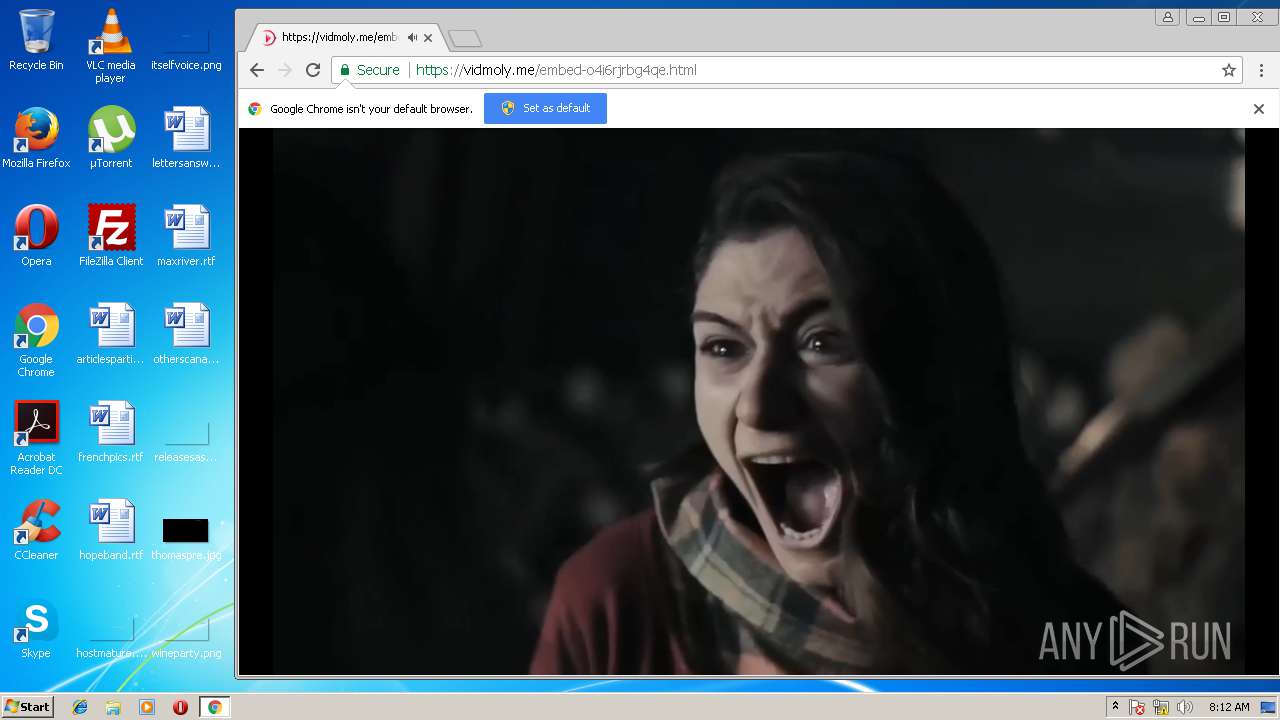Image resolution: width=1280 pixels, height=720 pixels.
Task: Open the Windows Start menu
Action: coord(27,707)
